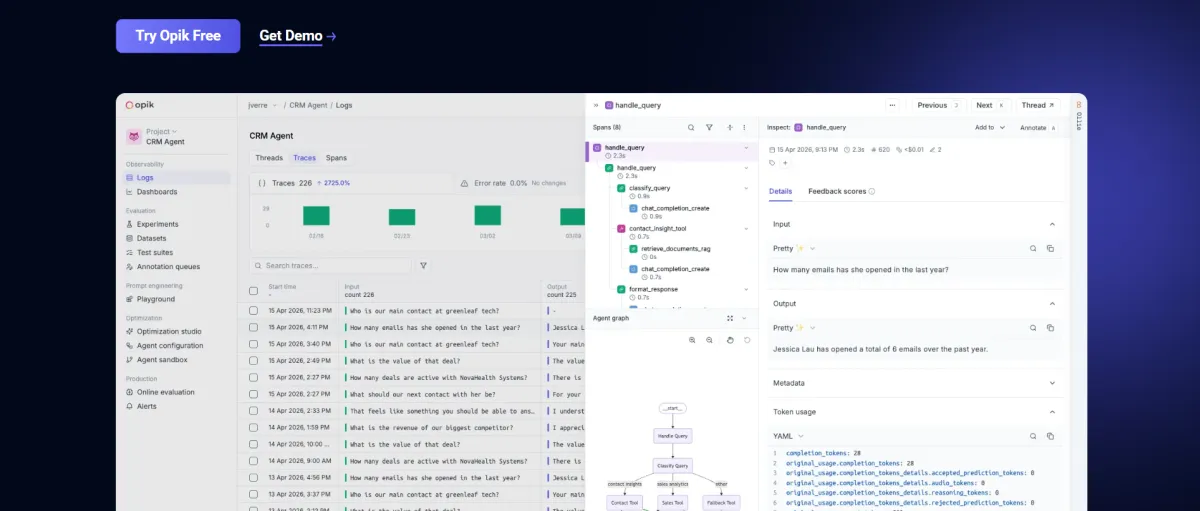This screenshot has width=1200, height=511.
Task: Select the 15 Apr 2026, 2:49 PM row checkbox
Action: pos(254,360)
